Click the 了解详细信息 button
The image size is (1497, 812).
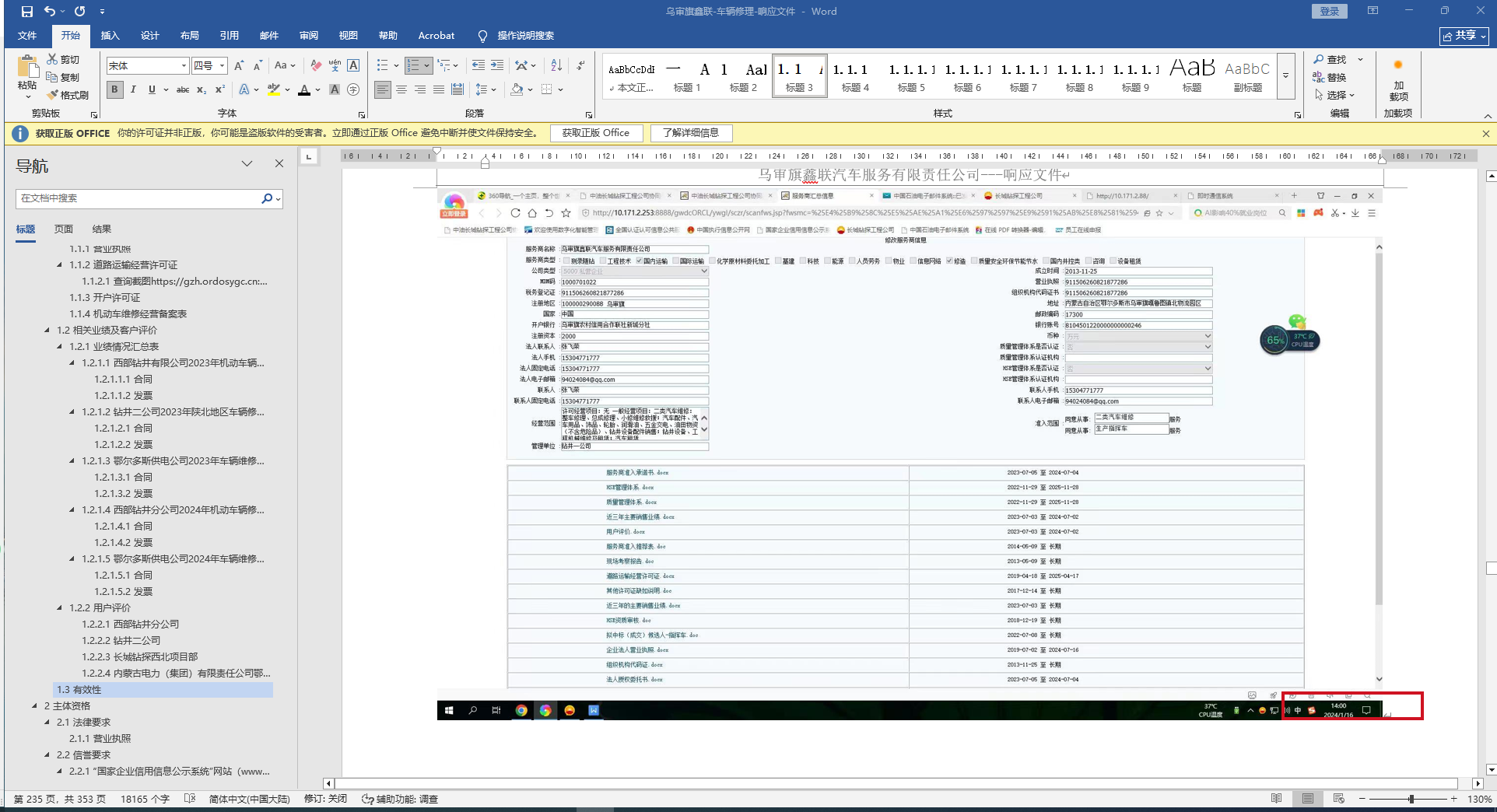690,133
